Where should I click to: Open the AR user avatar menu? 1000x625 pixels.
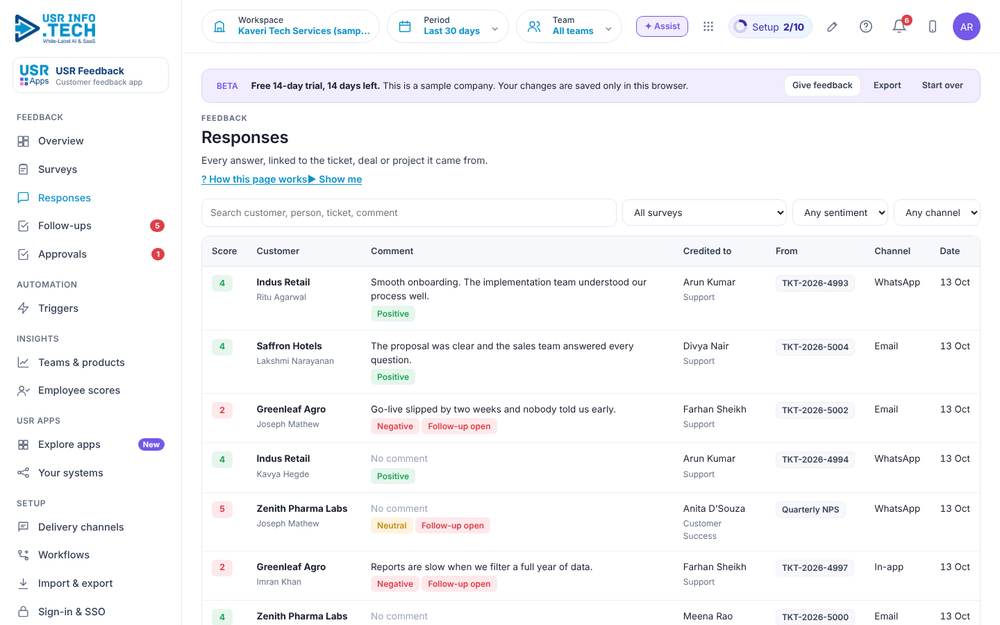click(x=966, y=27)
